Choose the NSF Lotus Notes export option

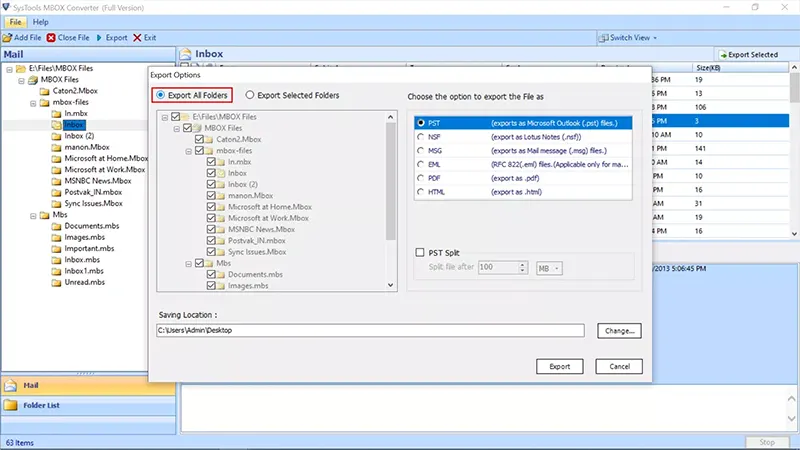pyautogui.click(x=420, y=137)
